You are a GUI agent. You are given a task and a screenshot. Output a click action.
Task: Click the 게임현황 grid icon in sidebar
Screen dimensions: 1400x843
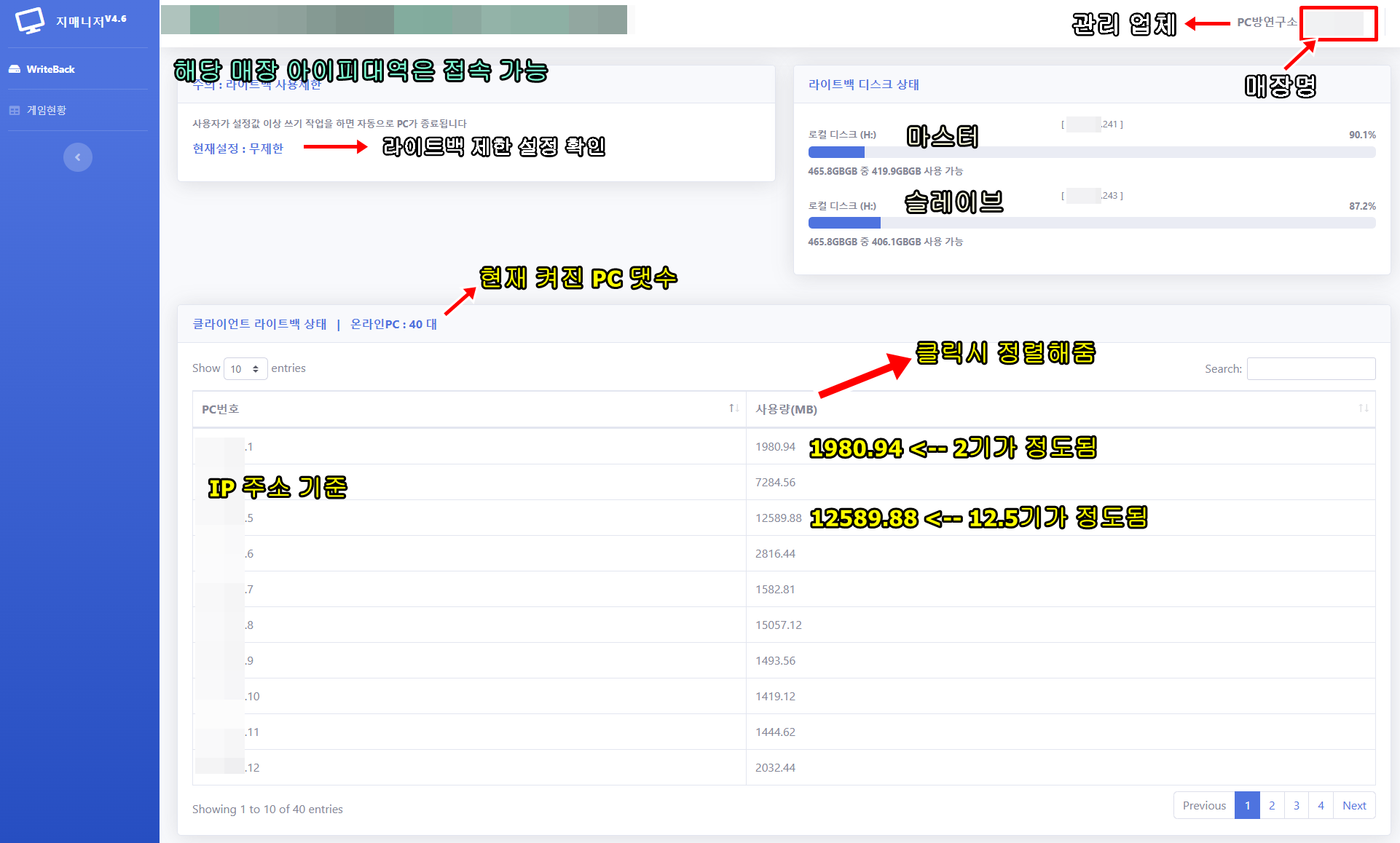(x=15, y=111)
